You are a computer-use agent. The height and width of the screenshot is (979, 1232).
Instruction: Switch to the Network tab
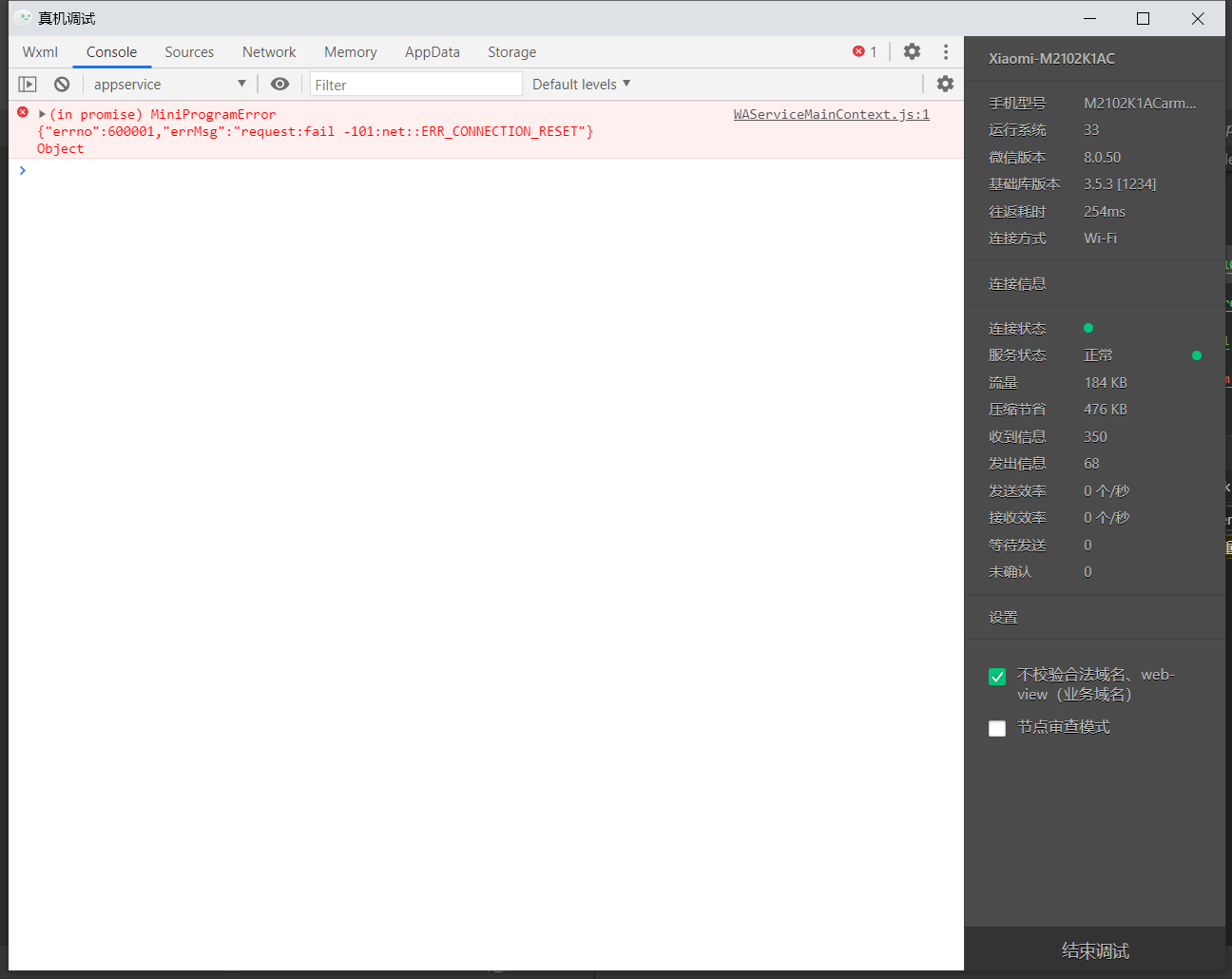click(269, 52)
